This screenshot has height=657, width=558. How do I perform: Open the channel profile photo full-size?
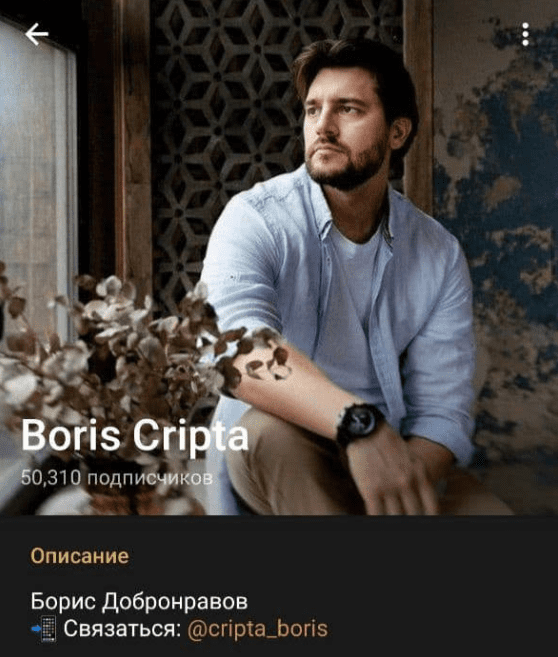[279, 258]
